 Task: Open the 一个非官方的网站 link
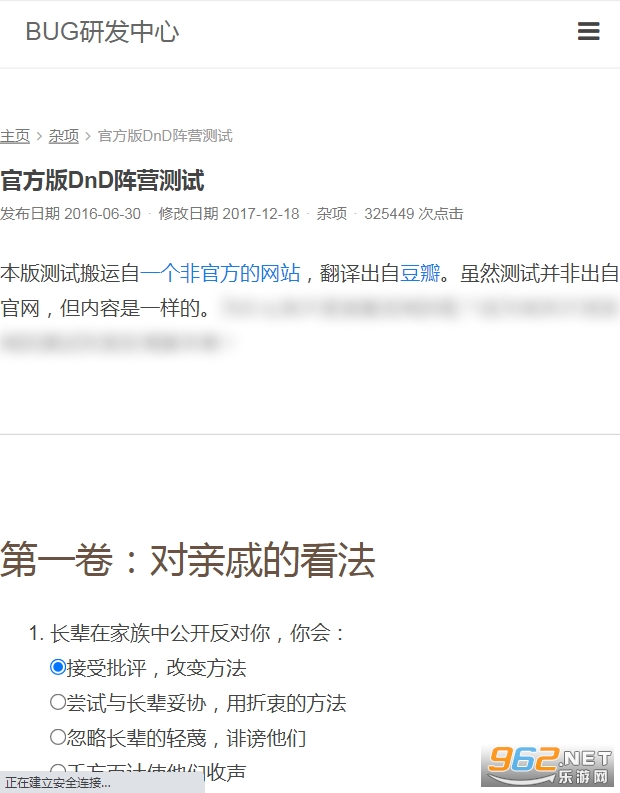(x=220, y=273)
